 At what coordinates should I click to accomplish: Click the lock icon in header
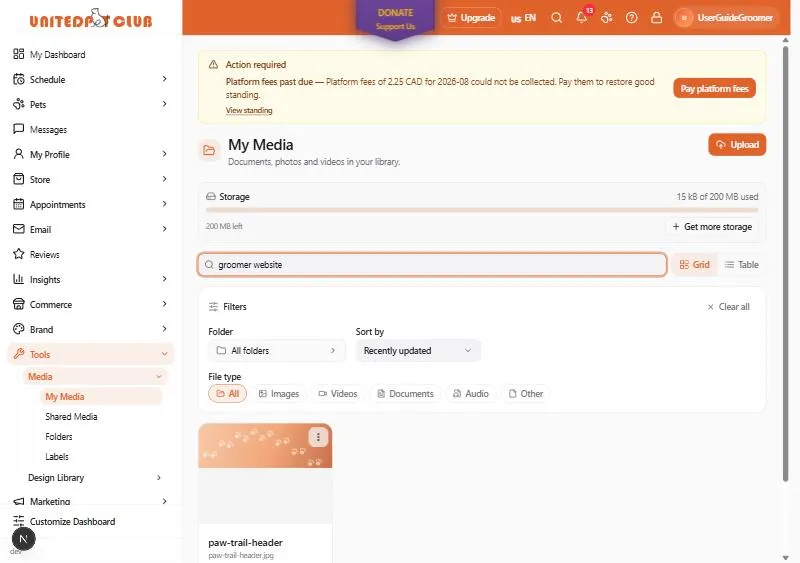click(x=656, y=18)
